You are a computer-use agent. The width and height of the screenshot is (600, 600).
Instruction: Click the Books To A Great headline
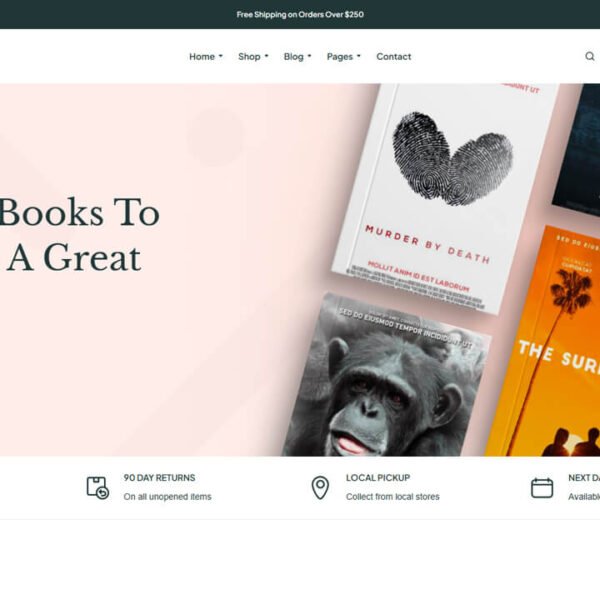[x=80, y=235]
